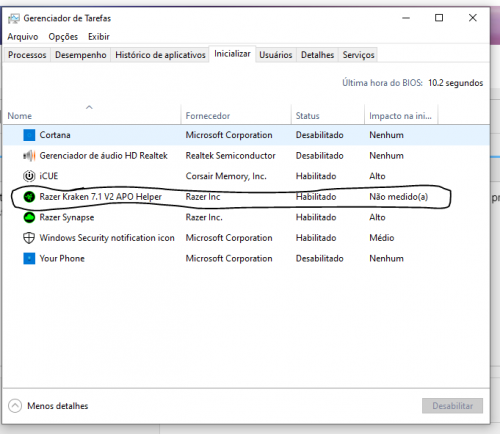Screen dimensions: 500x434
Task: Collapse view with Menos detalhes chevron
Action: pos(15,406)
